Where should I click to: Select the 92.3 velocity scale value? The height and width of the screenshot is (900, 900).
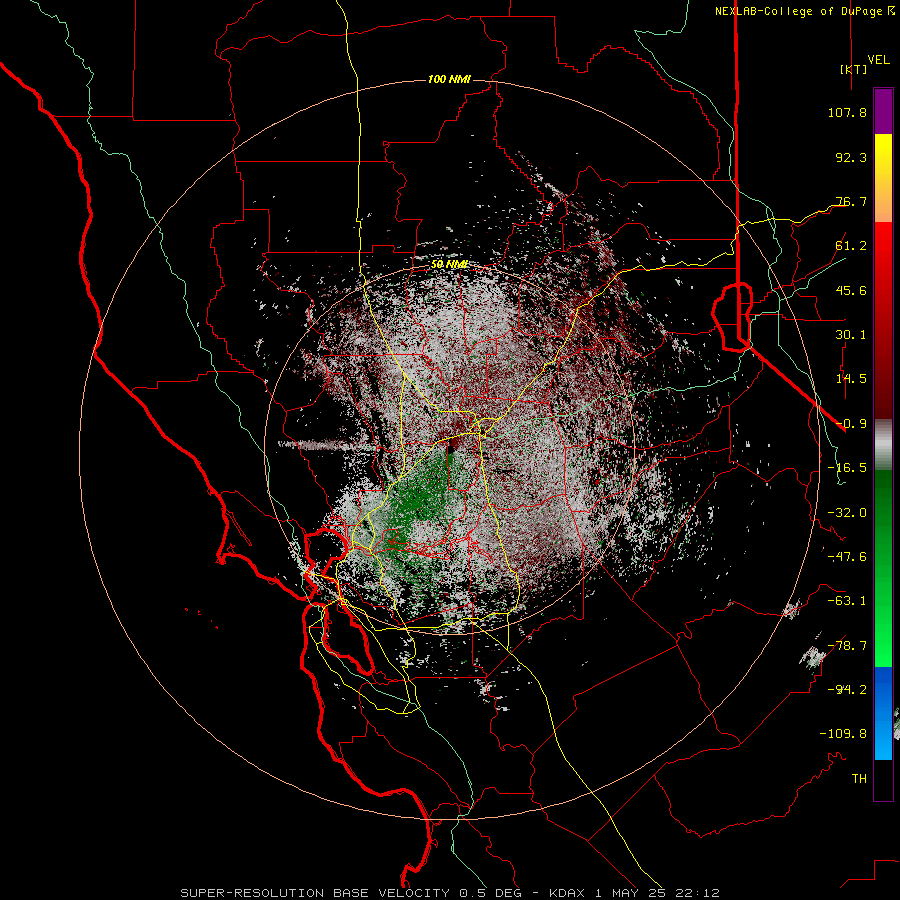(851, 157)
